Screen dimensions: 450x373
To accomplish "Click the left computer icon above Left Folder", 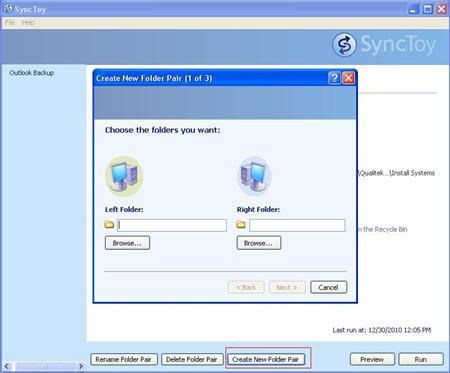I will tap(124, 176).
